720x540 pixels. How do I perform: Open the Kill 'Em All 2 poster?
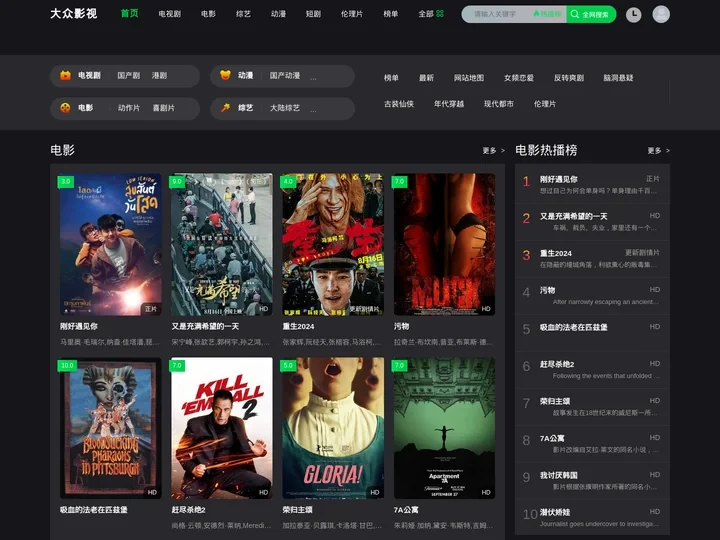click(222, 428)
